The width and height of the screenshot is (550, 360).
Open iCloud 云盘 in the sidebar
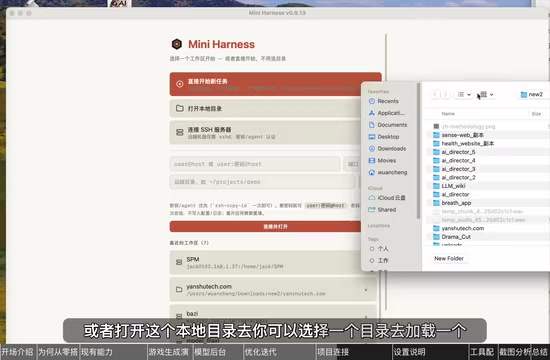tap(387, 198)
